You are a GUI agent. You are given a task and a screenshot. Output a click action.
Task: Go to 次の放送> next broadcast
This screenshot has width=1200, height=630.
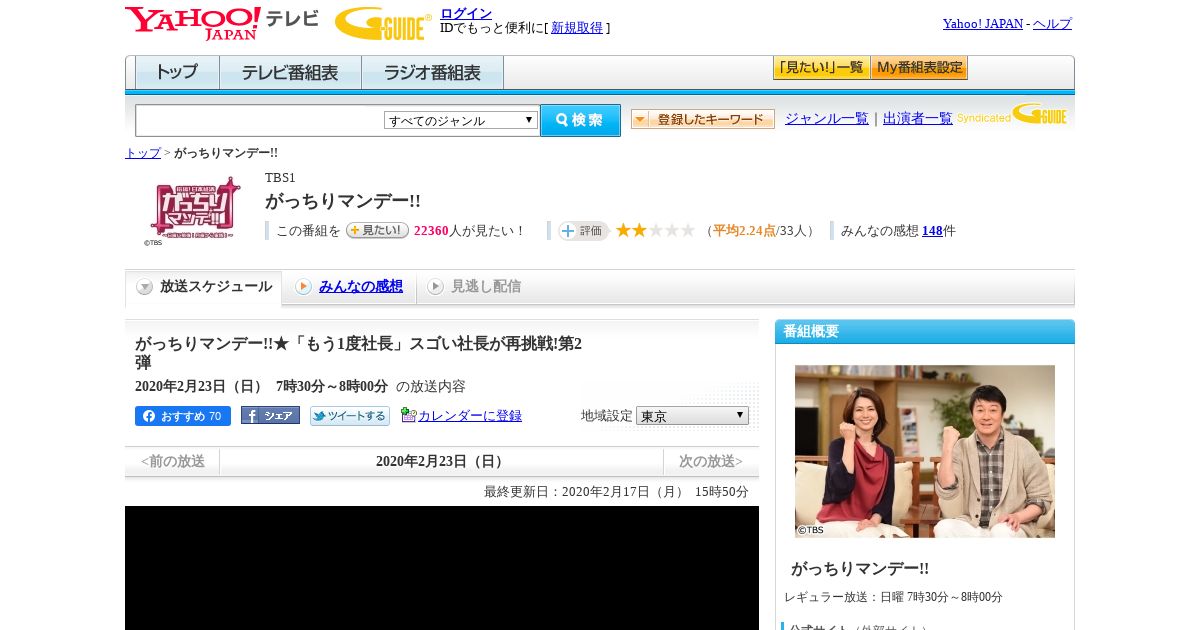click(711, 461)
